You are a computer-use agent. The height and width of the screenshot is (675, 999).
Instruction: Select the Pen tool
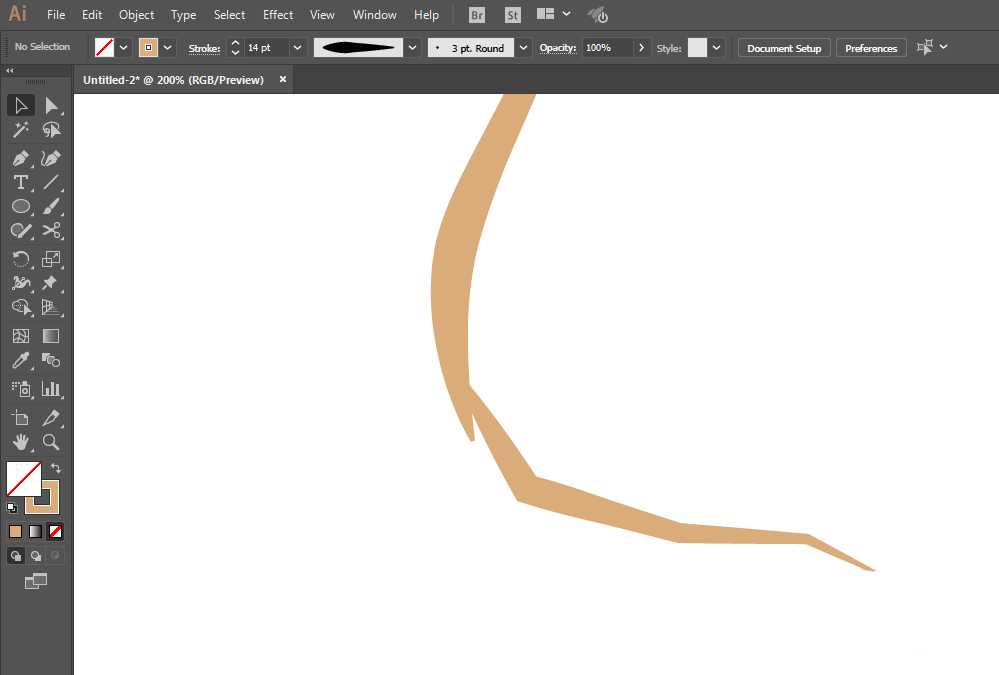[20, 158]
